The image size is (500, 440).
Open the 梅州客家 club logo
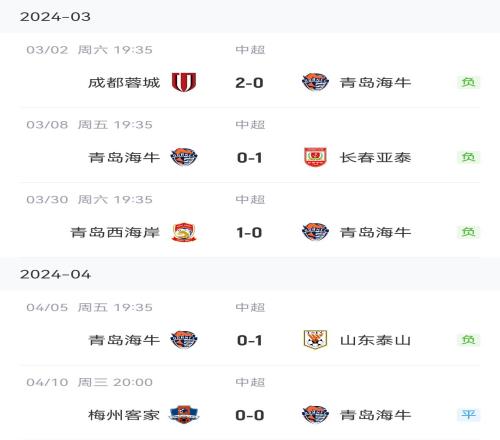click(x=184, y=414)
